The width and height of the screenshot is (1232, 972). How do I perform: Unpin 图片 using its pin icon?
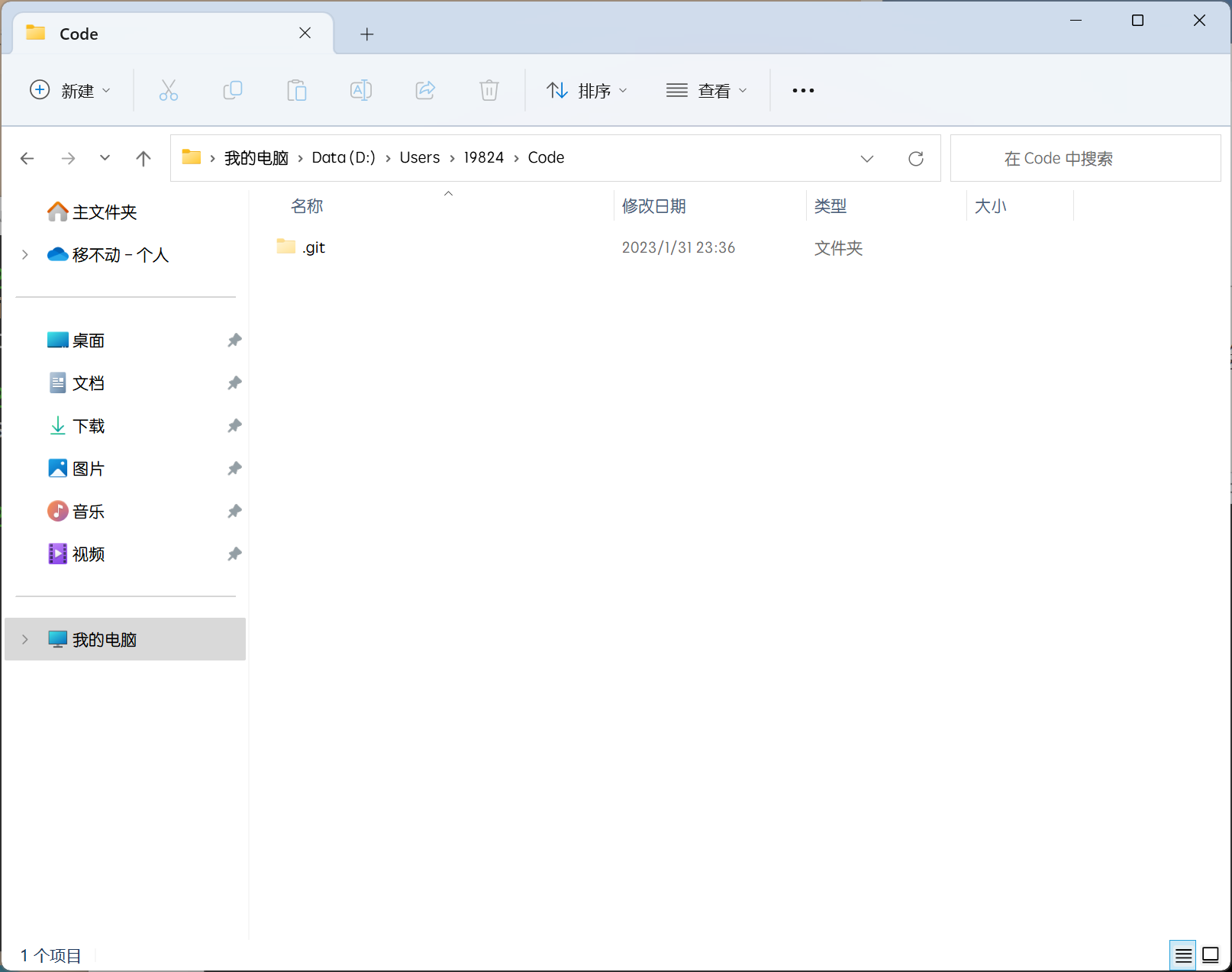pos(234,469)
